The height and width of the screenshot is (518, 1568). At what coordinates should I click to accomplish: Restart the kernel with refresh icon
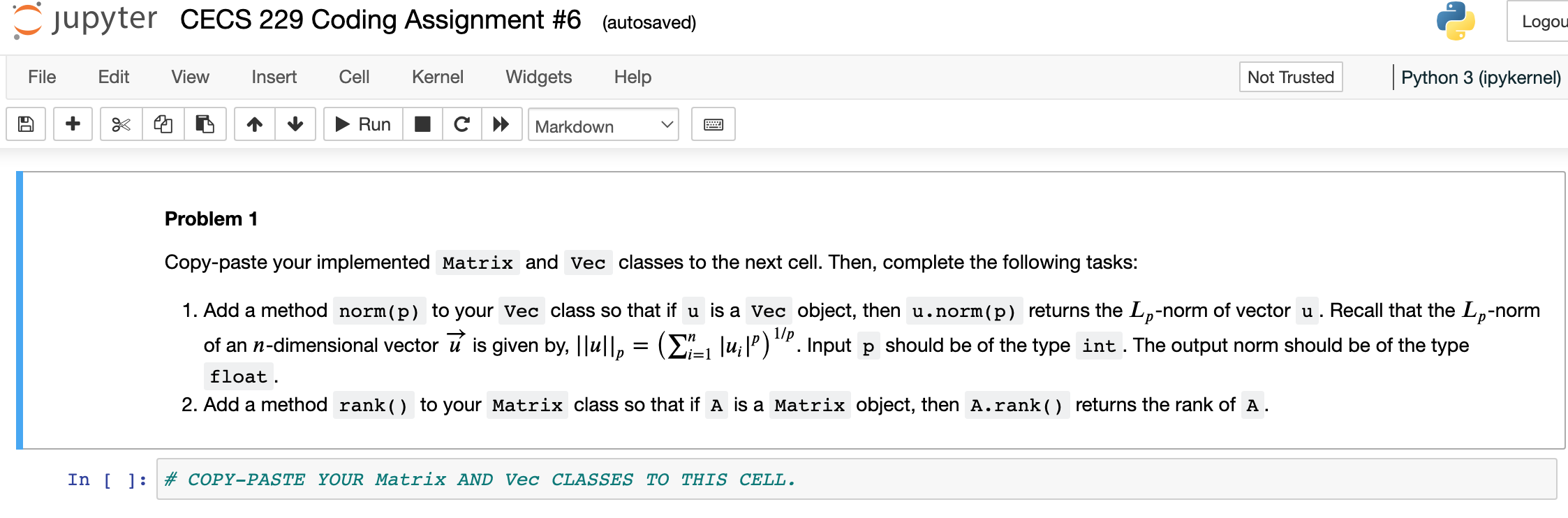pyautogui.click(x=461, y=124)
